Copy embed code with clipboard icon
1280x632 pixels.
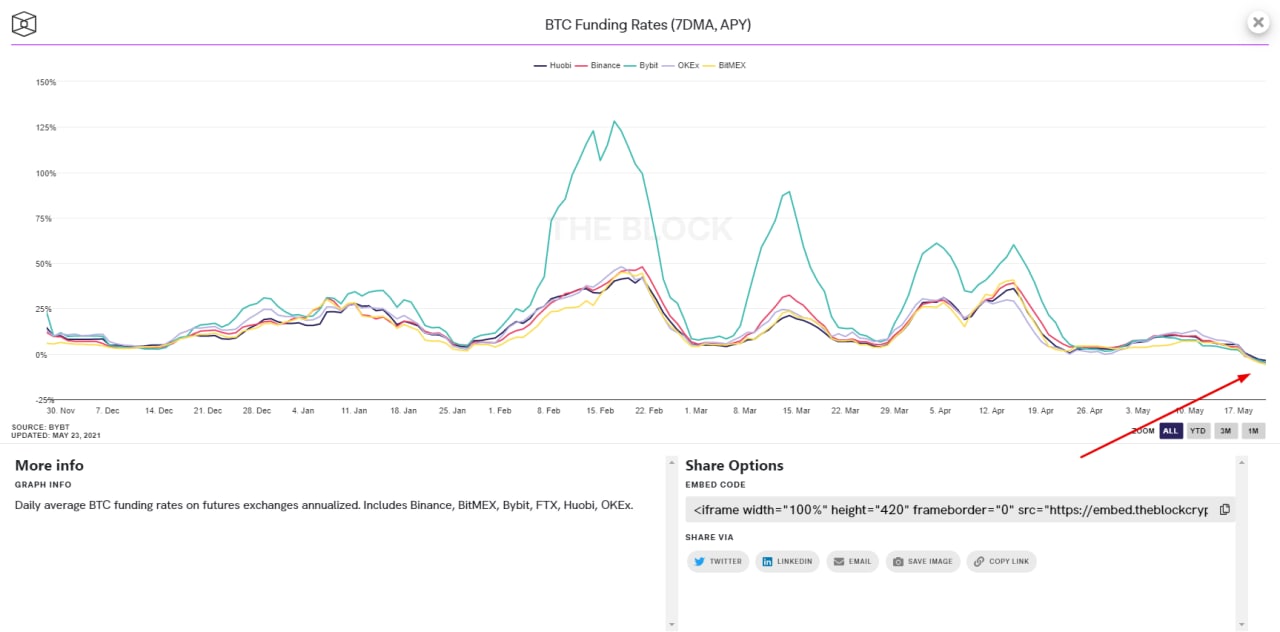pos(1224,509)
